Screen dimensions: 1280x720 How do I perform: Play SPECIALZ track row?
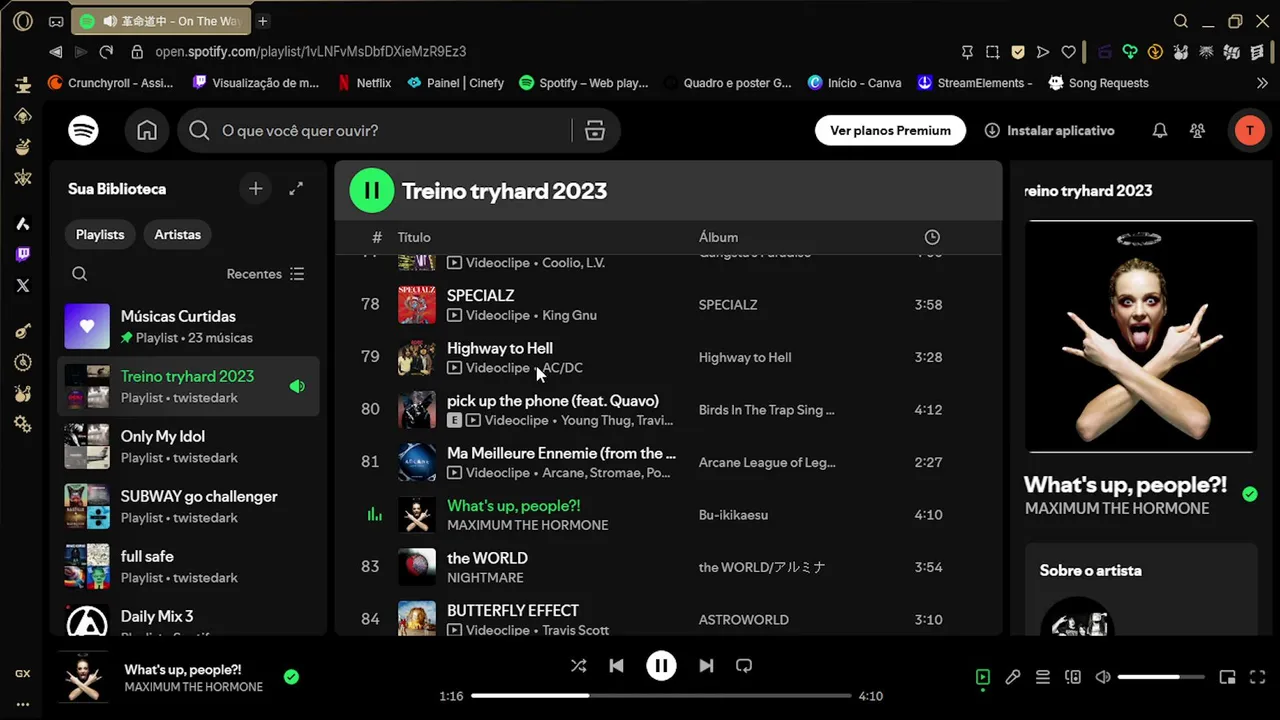coord(668,305)
